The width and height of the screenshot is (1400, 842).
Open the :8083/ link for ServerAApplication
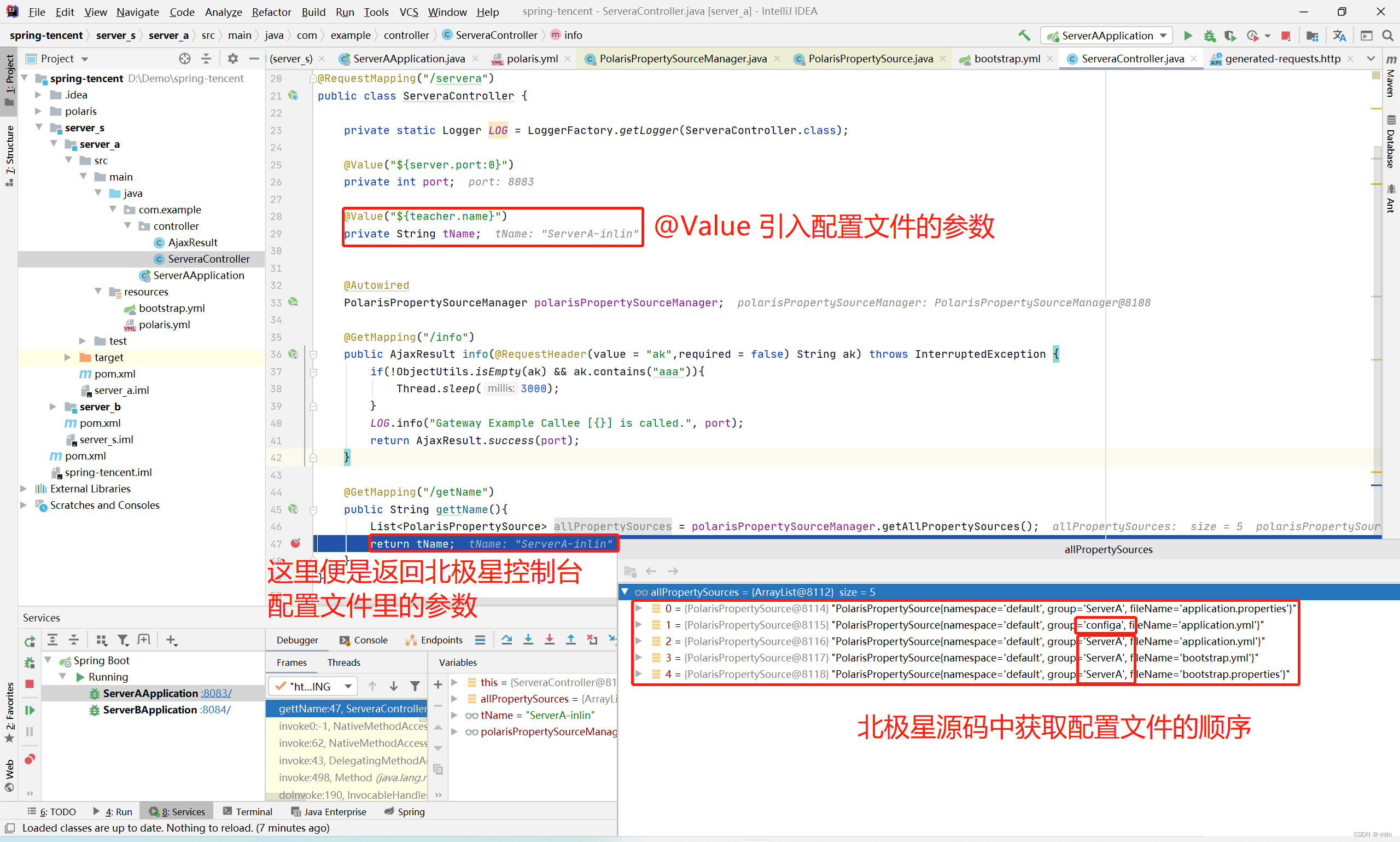[x=216, y=693]
